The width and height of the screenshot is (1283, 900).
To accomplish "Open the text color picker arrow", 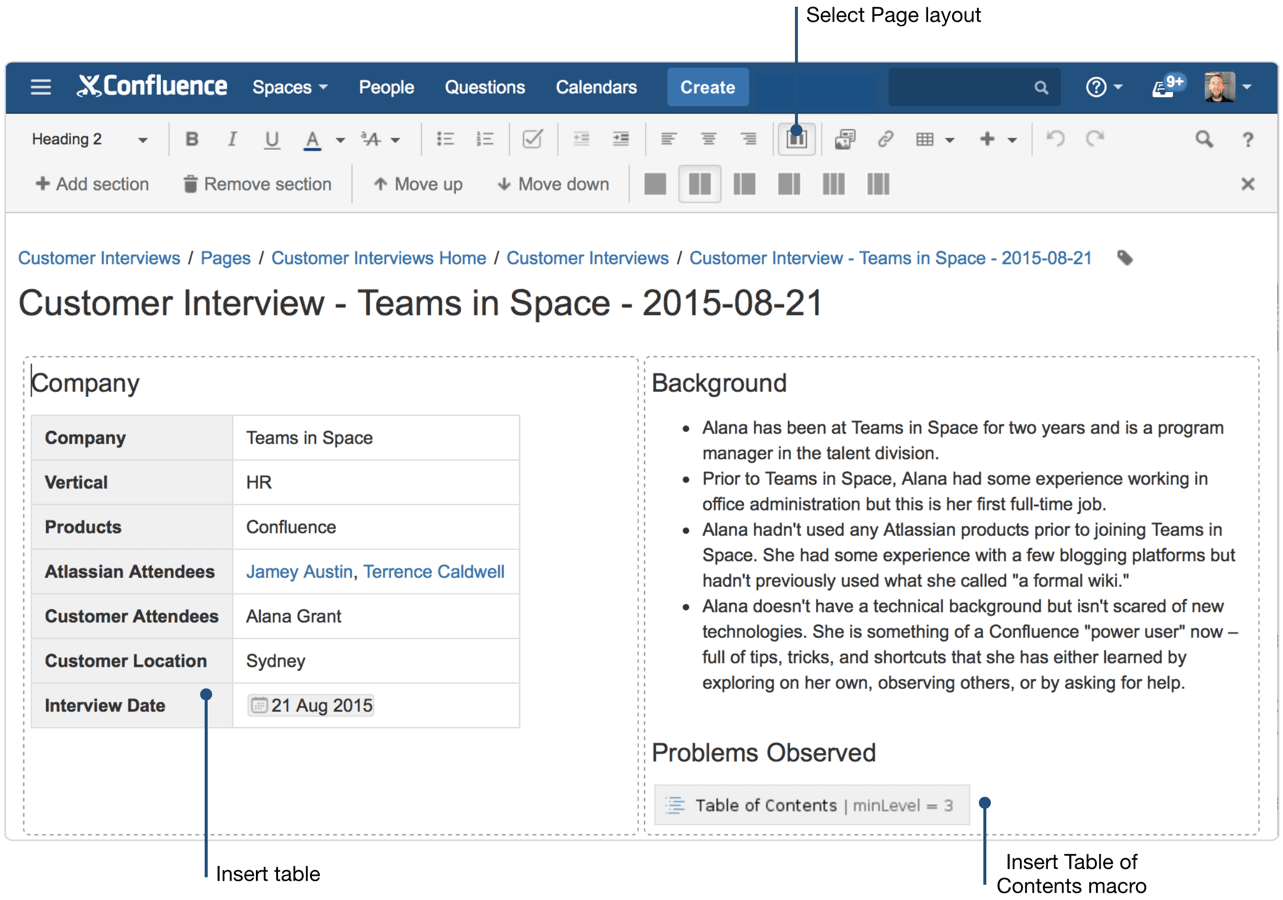I will (x=340, y=140).
